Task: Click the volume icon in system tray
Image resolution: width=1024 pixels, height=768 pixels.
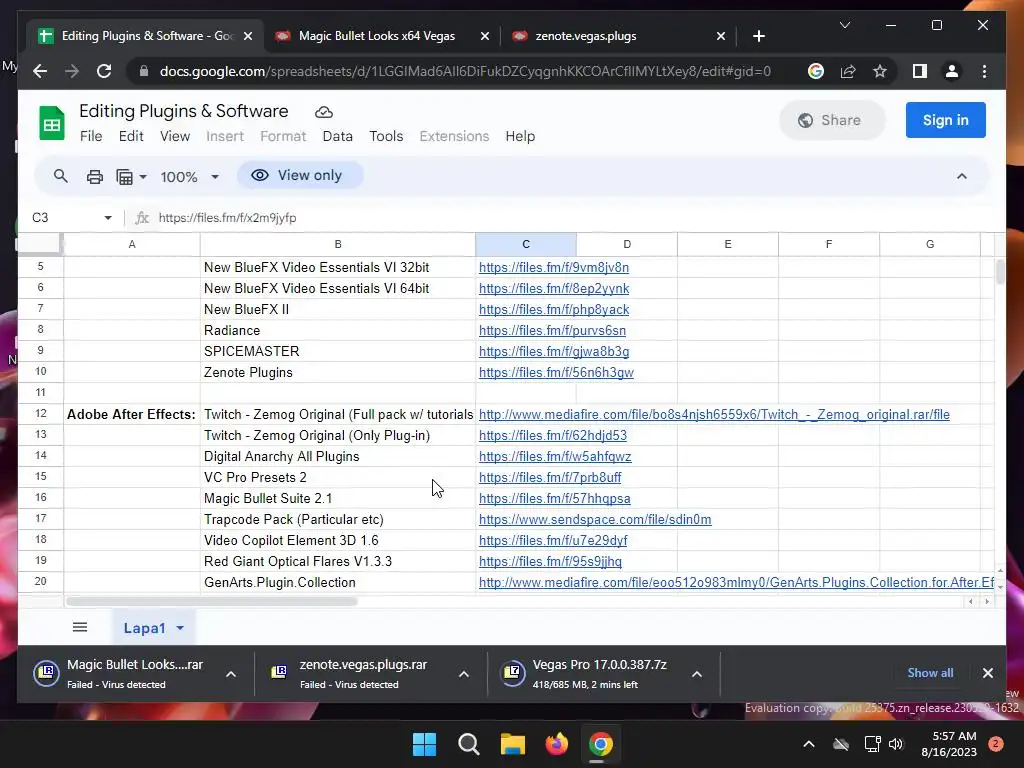Action: pos(895,744)
